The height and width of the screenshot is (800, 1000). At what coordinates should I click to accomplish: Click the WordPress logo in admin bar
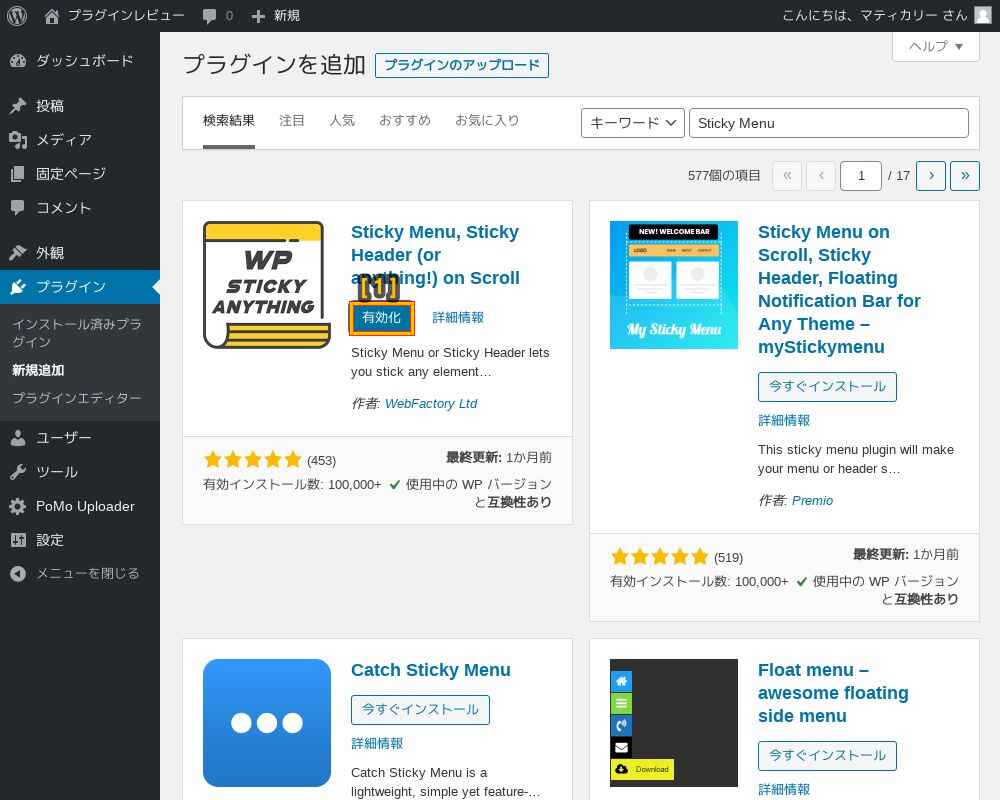(17, 15)
